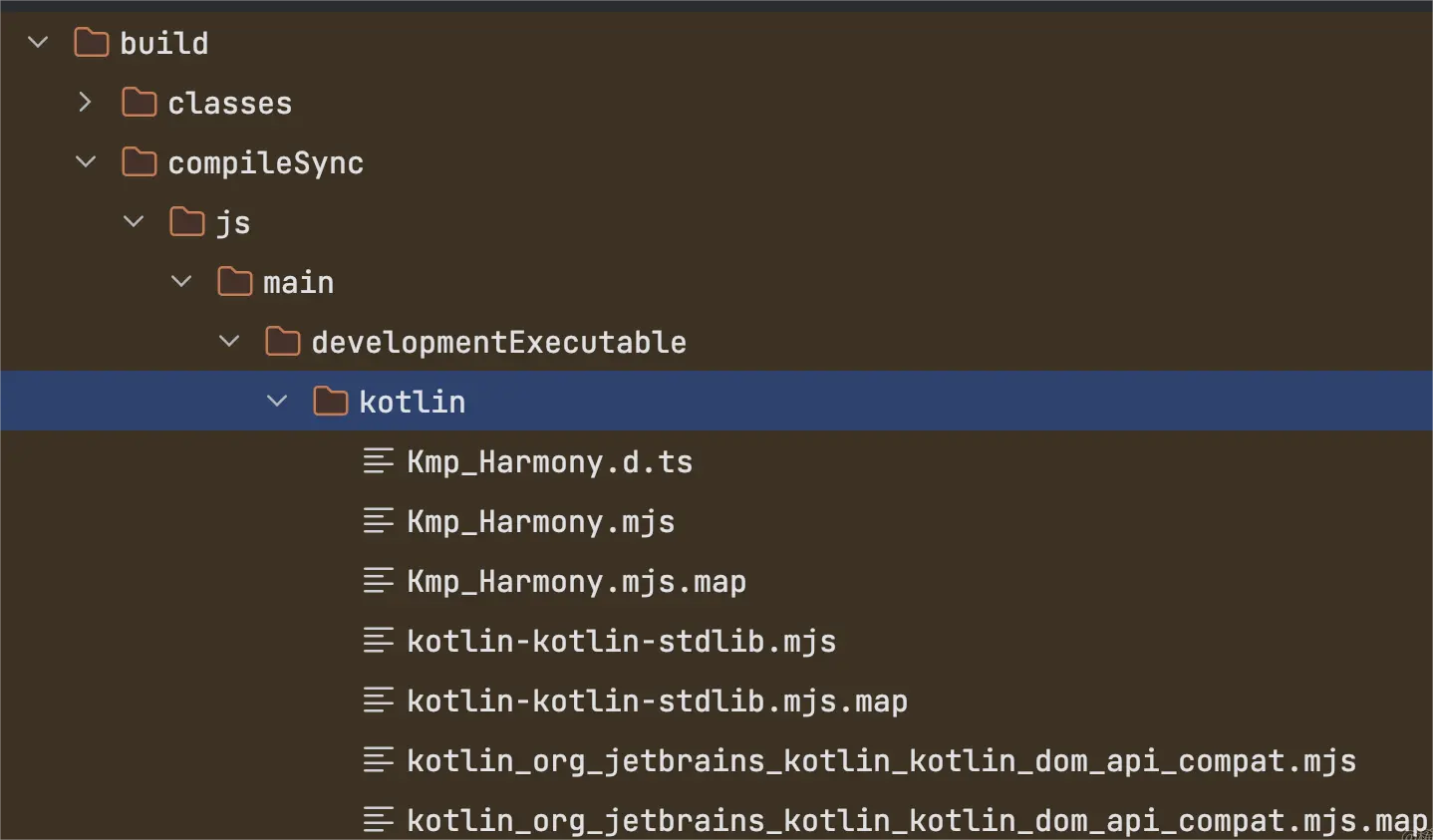Click the file icon of Kmp_Harmony.mjs.map
This screenshot has width=1433, height=840.
point(379,580)
